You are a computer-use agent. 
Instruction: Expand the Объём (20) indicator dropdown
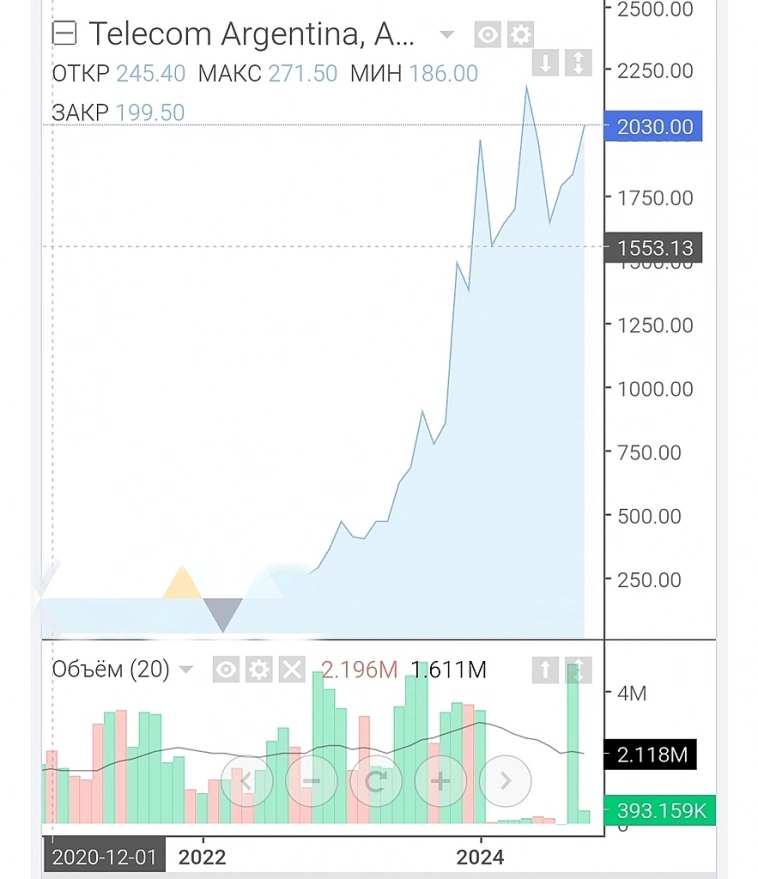tap(186, 670)
